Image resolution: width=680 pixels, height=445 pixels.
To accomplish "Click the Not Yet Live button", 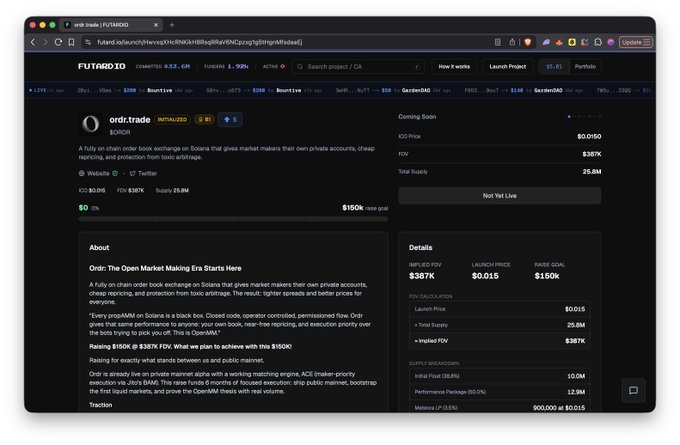I will pos(500,196).
